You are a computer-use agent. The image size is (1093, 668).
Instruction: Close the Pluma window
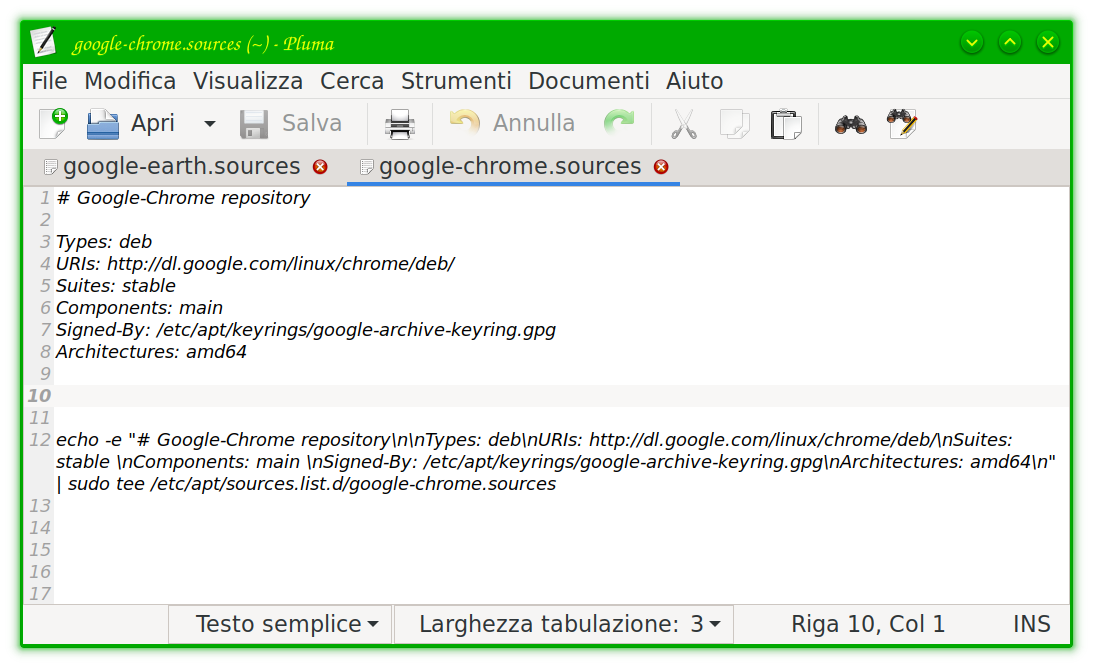coord(1047,43)
